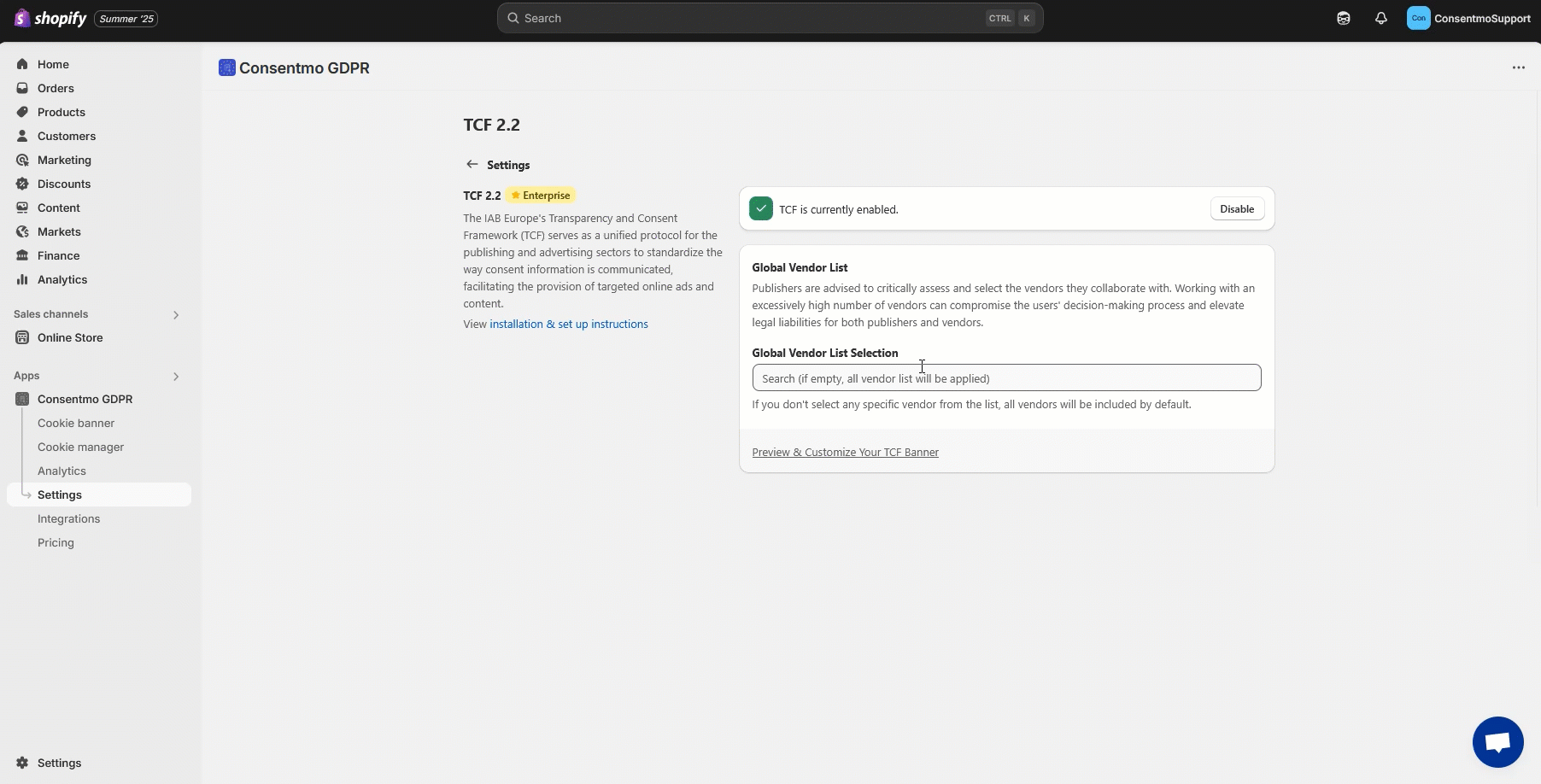The image size is (1541, 784).
Task: Select Consentmo Settings submenu item
Action: pyautogui.click(x=99, y=494)
